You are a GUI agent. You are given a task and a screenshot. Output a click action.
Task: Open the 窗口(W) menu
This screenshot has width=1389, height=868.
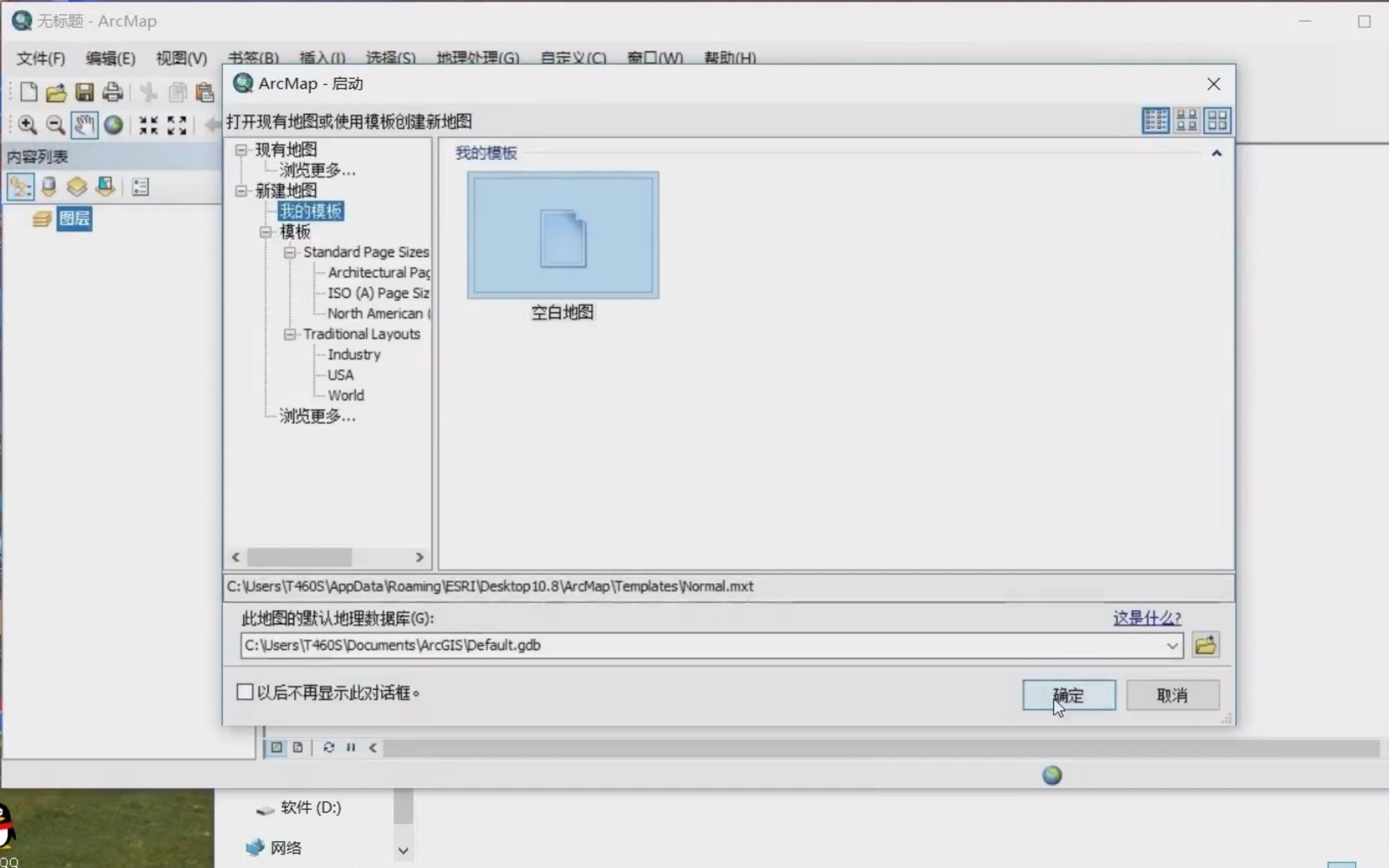pos(655,58)
